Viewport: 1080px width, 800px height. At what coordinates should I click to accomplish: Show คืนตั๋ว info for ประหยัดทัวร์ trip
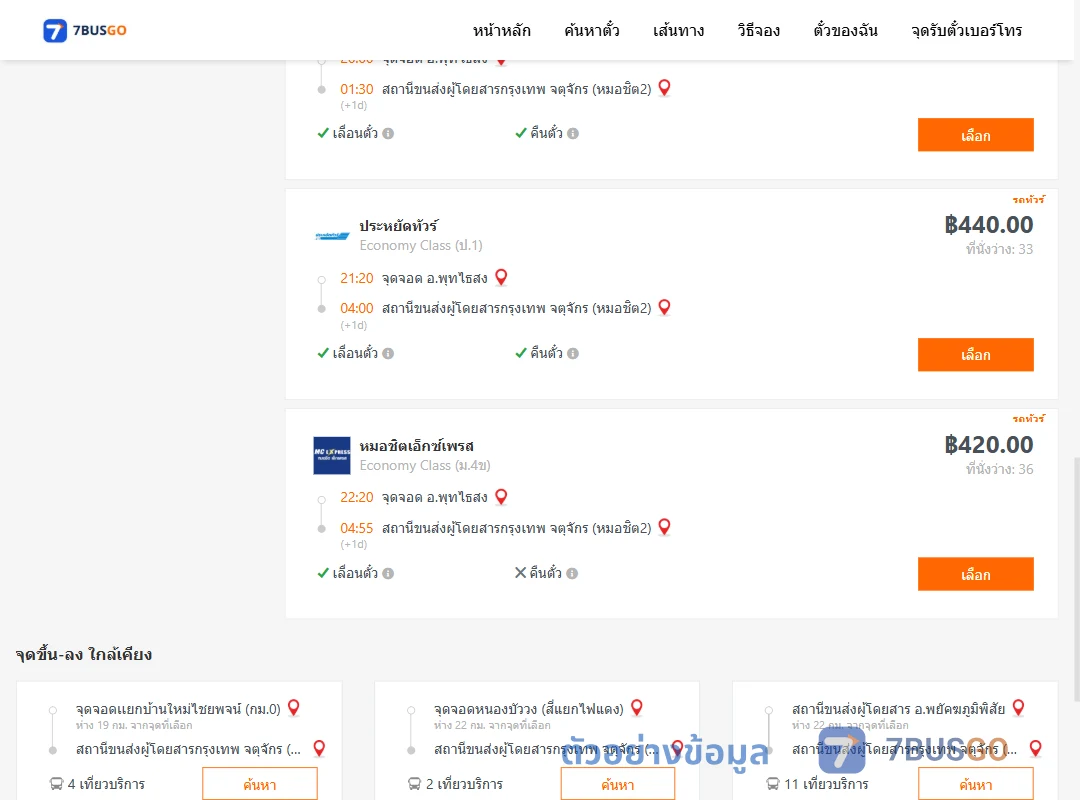tap(573, 353)
